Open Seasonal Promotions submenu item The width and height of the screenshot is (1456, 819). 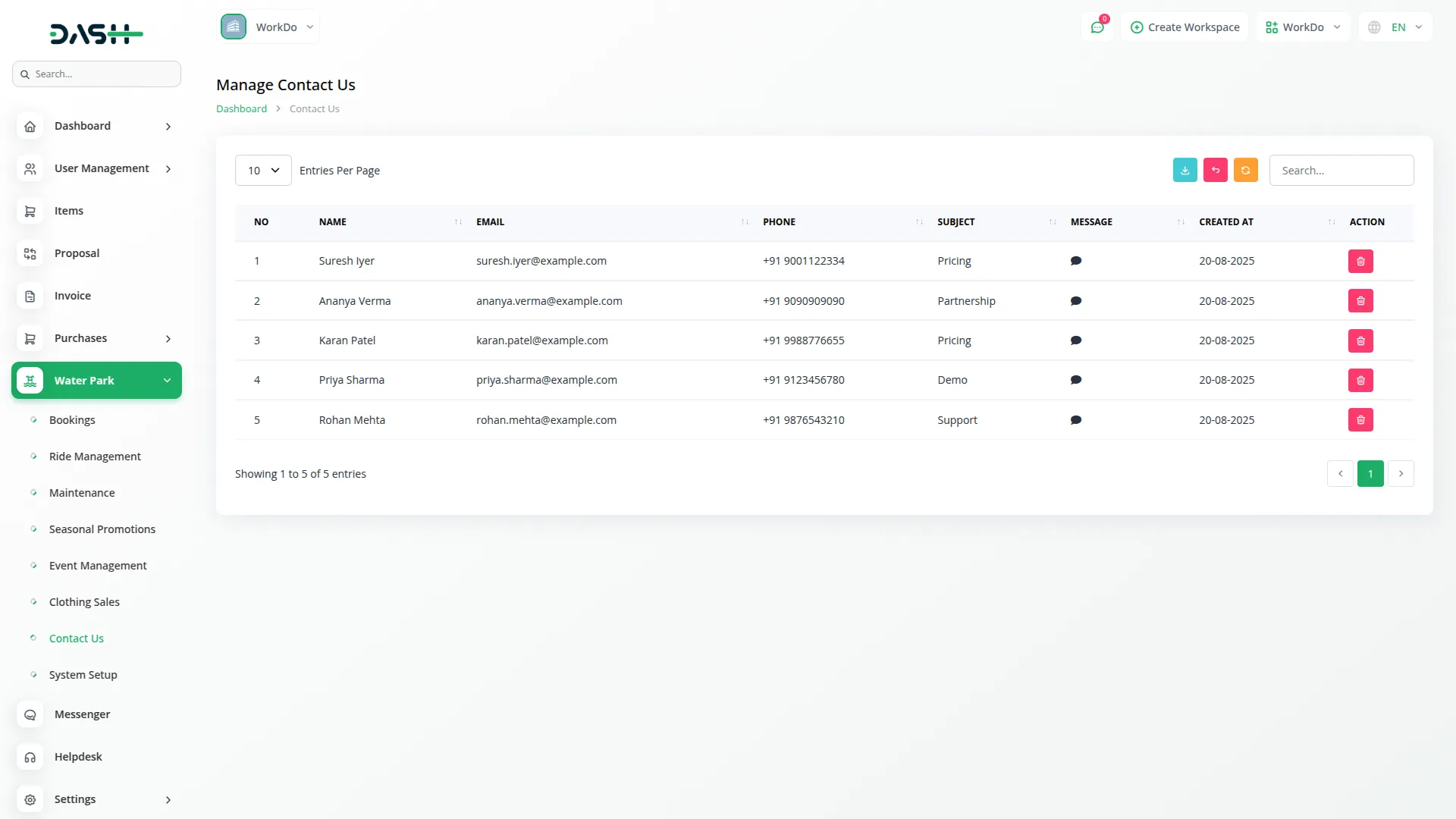coord(102,529)
